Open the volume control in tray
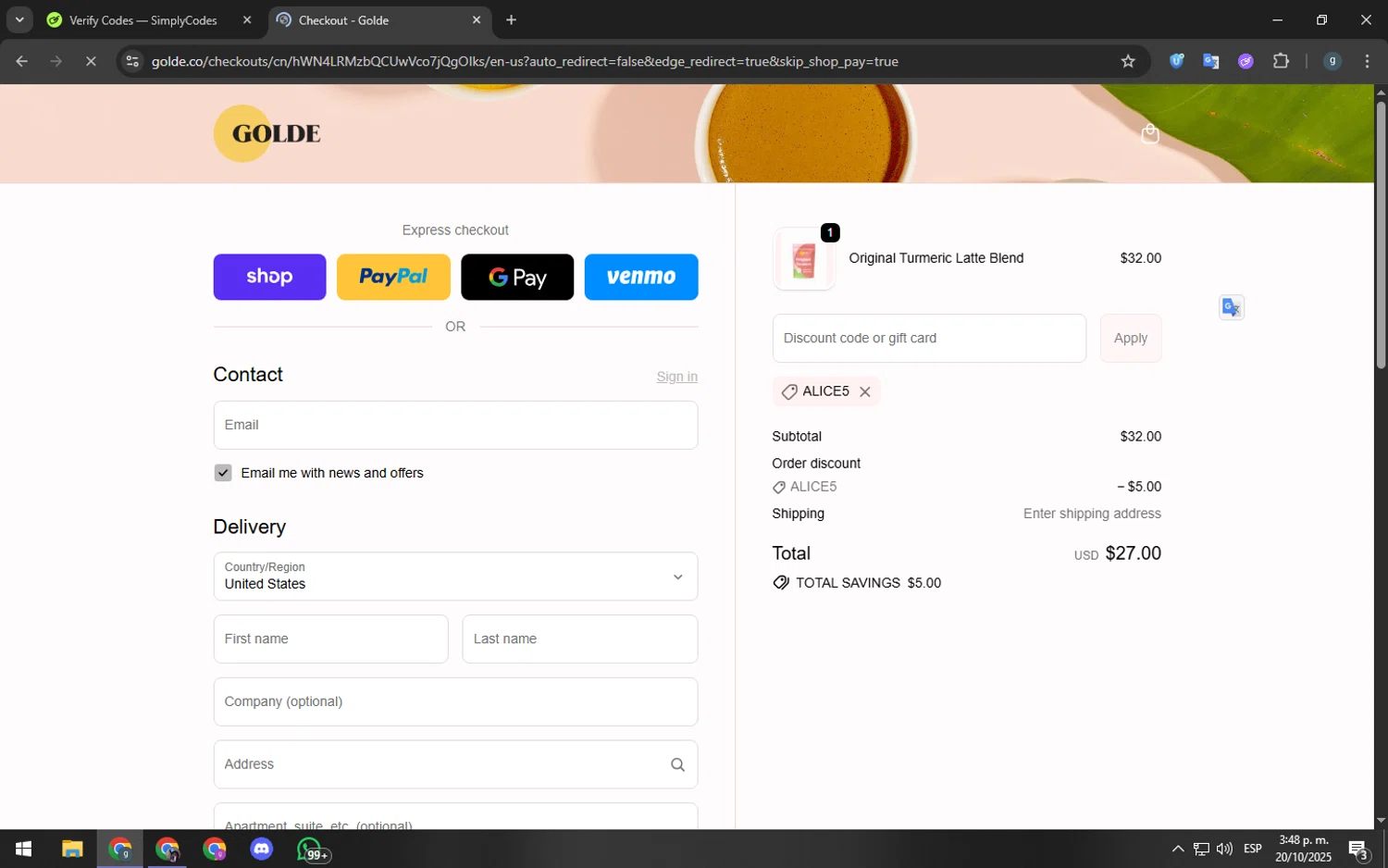The height and width of the screenshot is (868, 1388). 1224,849
